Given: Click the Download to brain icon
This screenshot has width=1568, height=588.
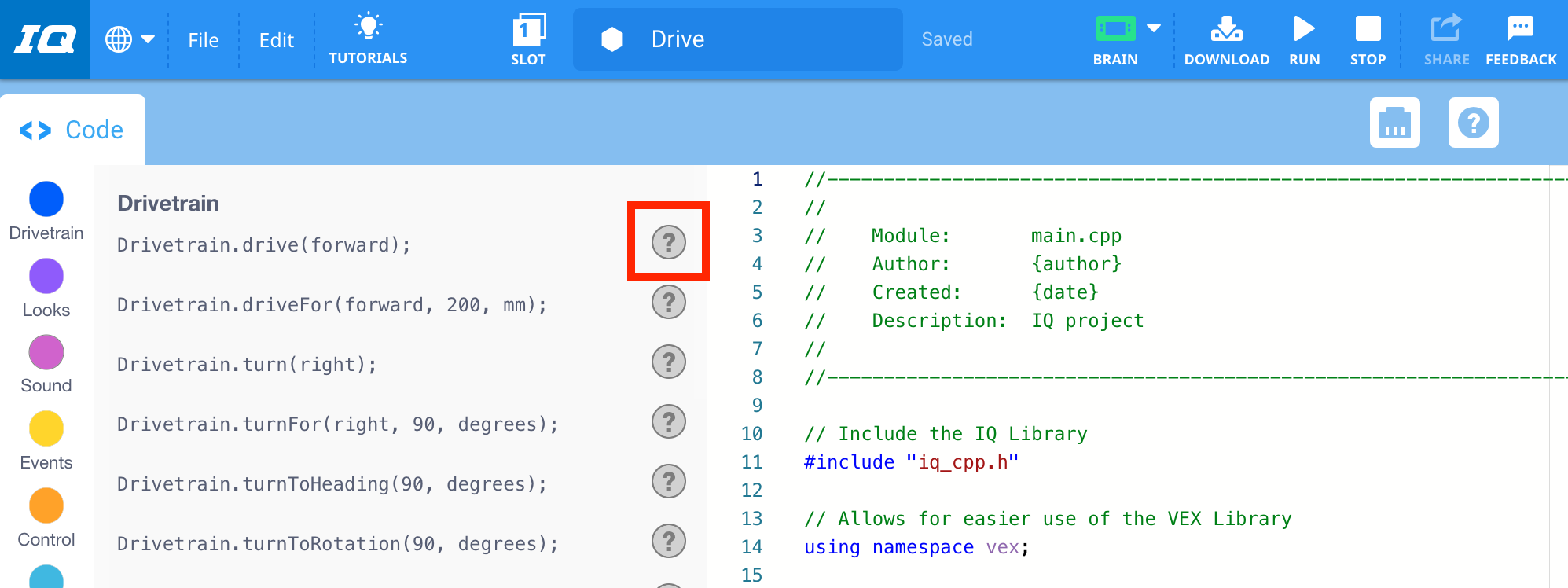Looking at the screenshot, I should [1226, 30].
